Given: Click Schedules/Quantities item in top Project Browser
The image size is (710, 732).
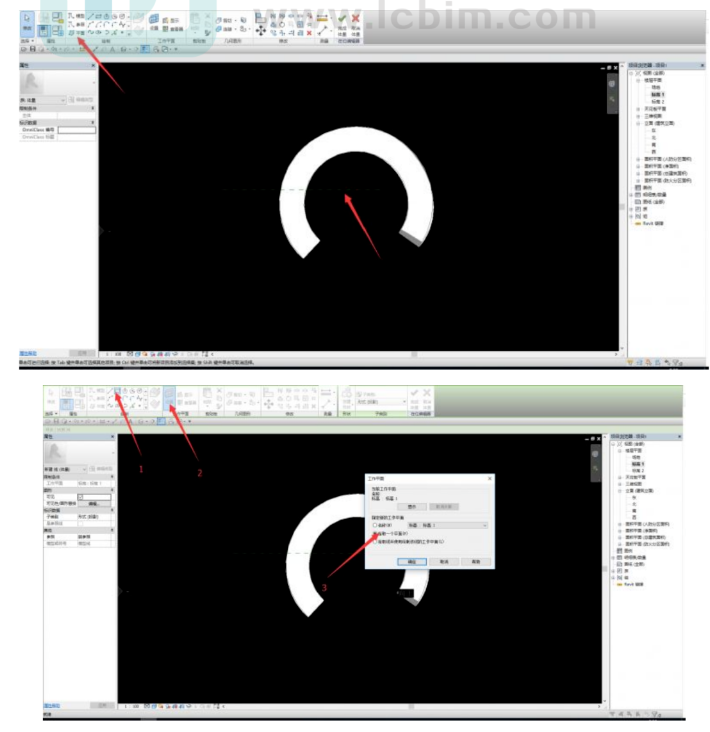Looking at the screenshot, I should click(654, 195).
